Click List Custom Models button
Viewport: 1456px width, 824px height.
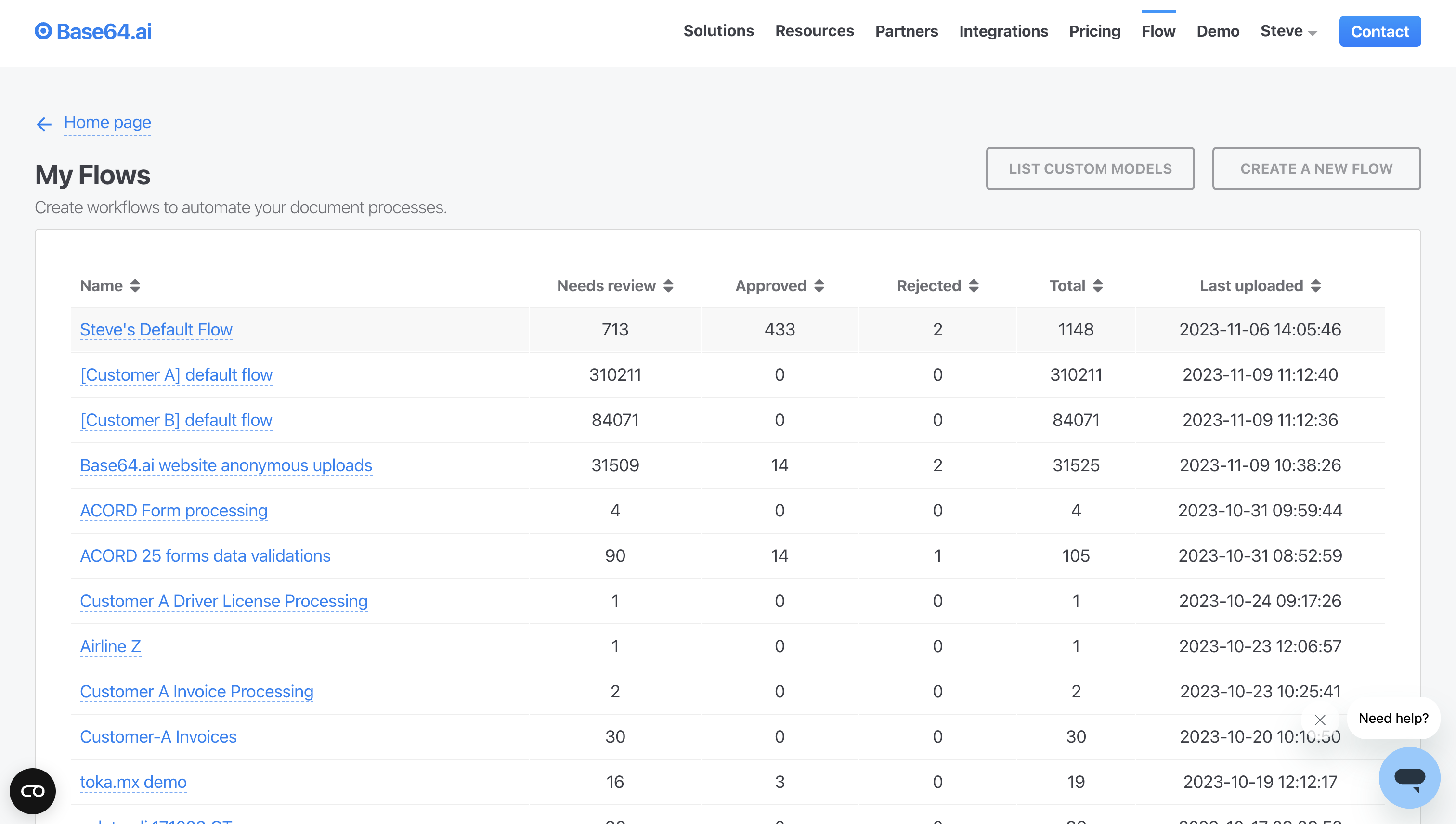[x=1090, y=168]
